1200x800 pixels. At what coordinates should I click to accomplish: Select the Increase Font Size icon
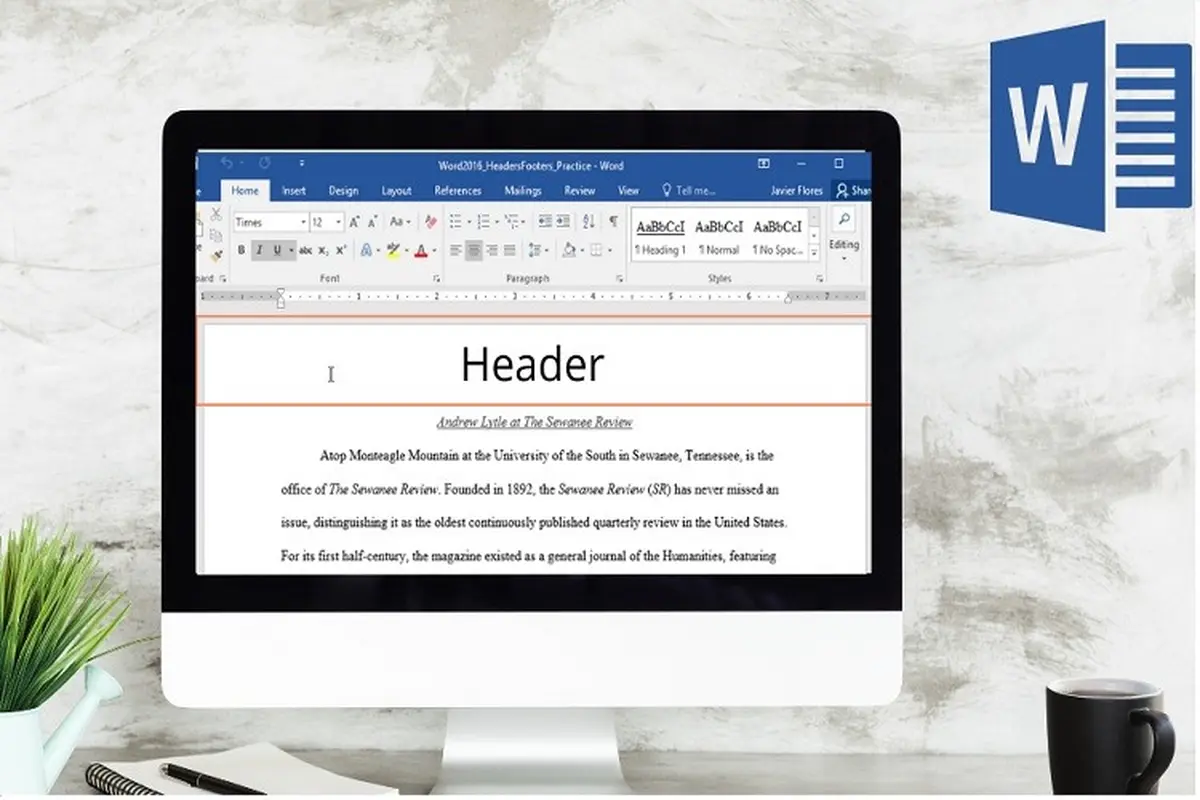coord(353,220)
